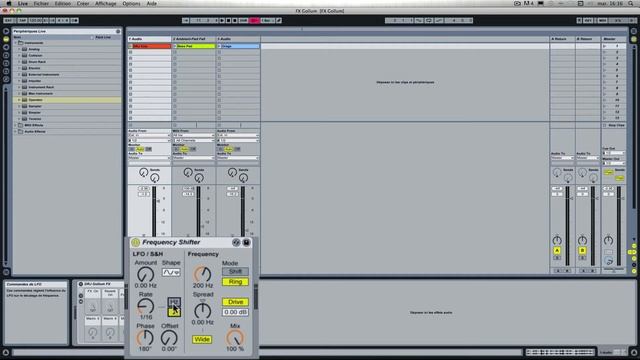Select Shift mode in Frequency Shifter

[236, 271]
